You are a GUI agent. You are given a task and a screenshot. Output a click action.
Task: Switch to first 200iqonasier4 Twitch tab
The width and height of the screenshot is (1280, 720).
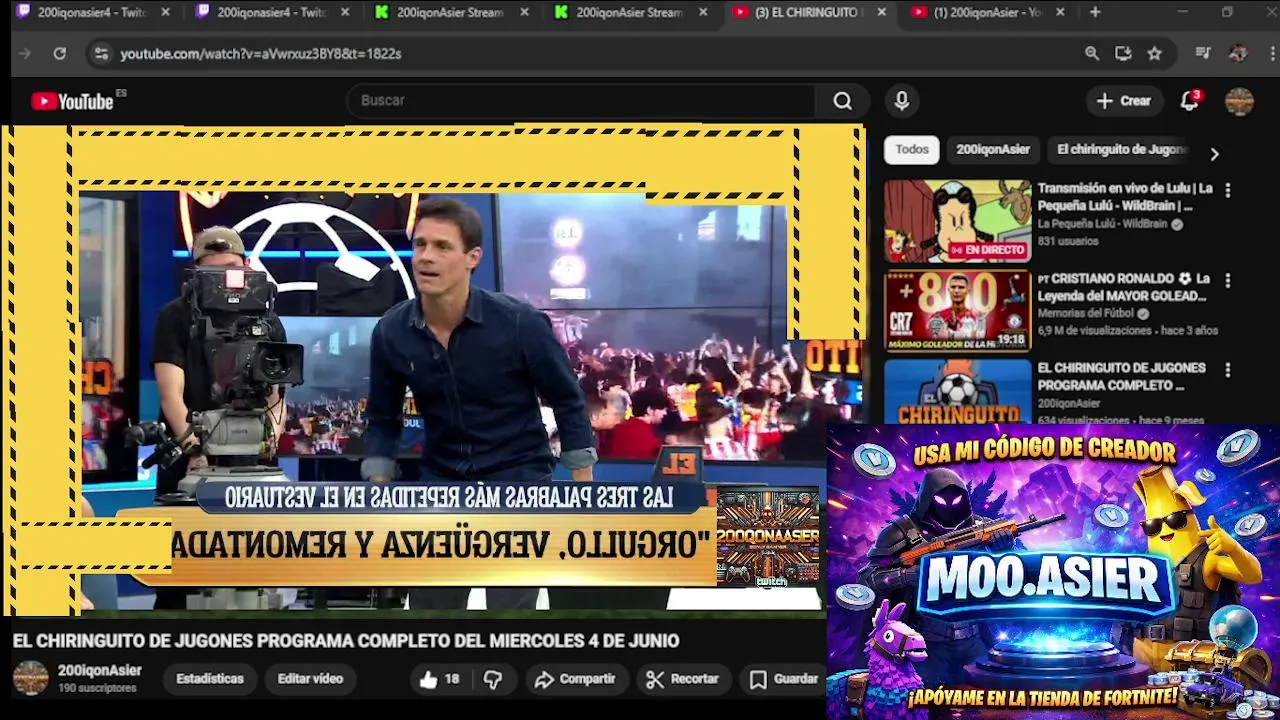(92, 12)
